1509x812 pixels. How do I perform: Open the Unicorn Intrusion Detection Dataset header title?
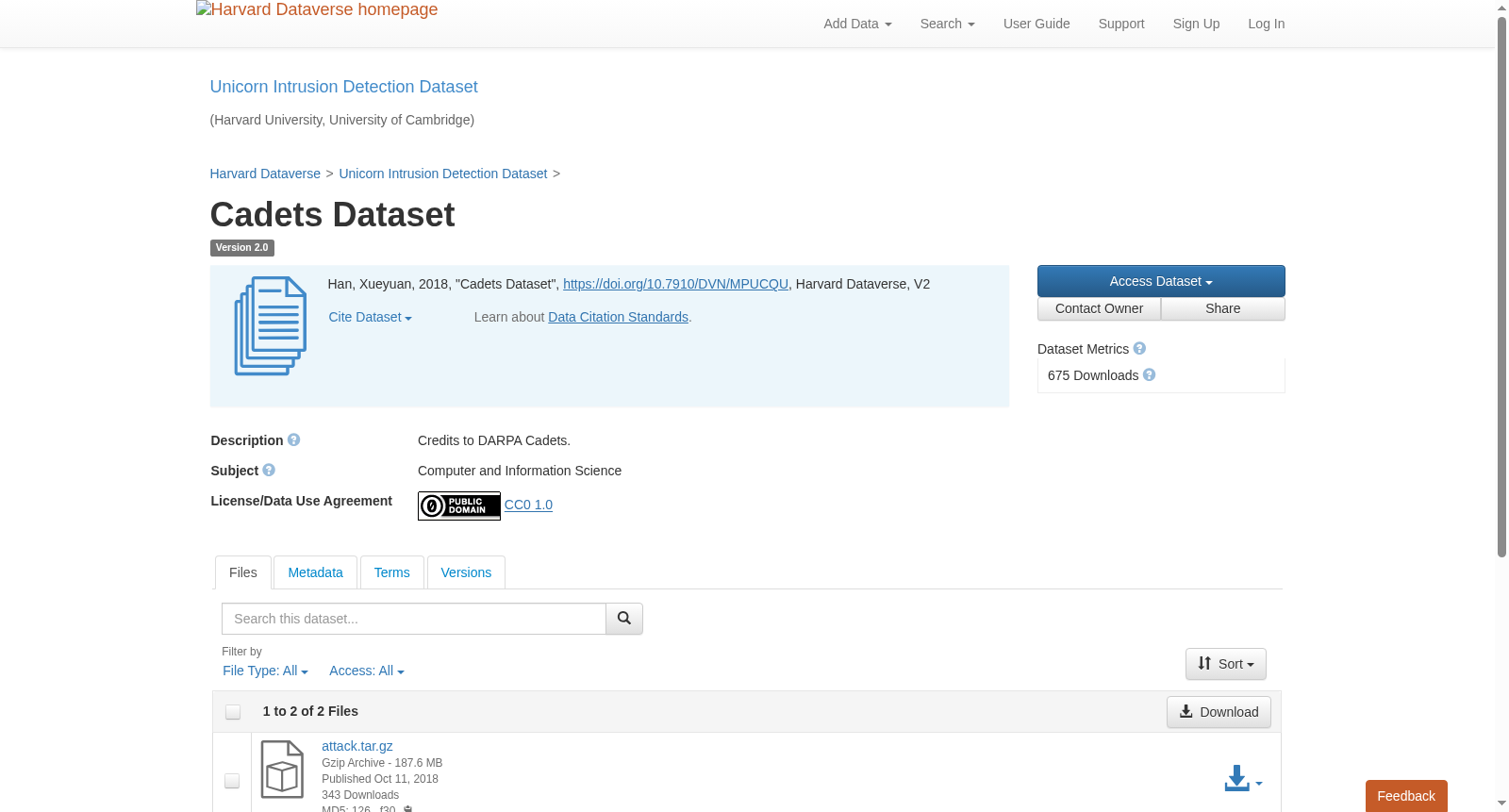[x=343, y=87]
